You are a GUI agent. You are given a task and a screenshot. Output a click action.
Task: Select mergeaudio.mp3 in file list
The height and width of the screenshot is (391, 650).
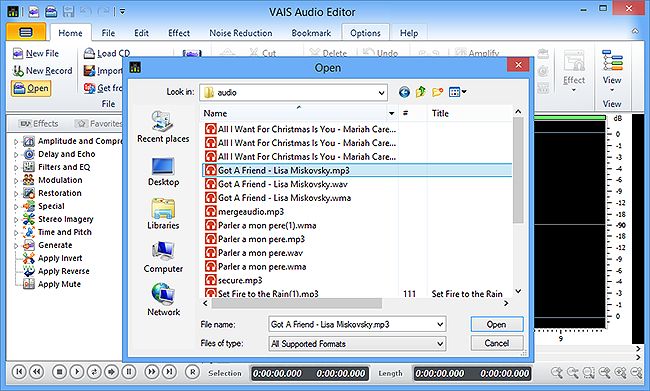click(251, 211)
